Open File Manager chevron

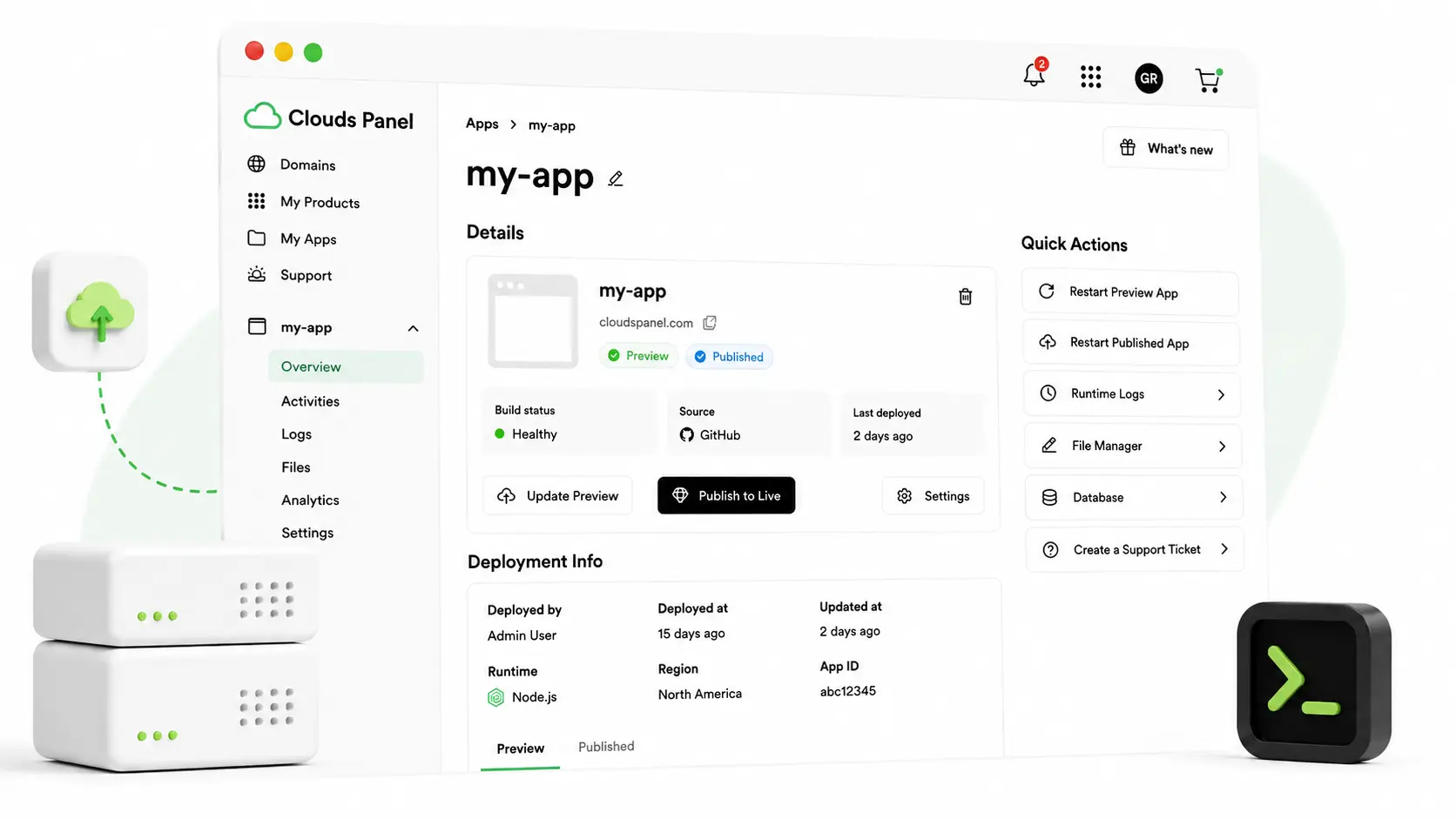click(x=1222, y=446)
